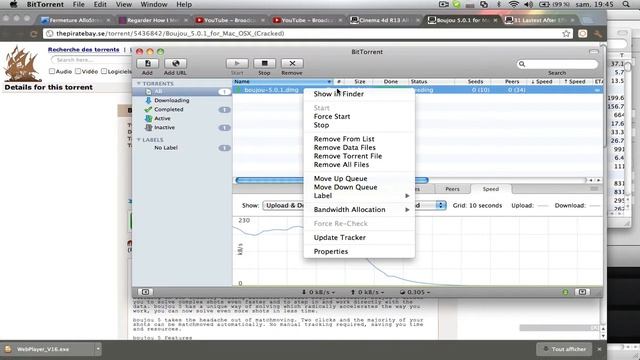Viewport: 640px width, 360px height.
Task: Select the Completed sidebar category
Action: click(169, 109)
